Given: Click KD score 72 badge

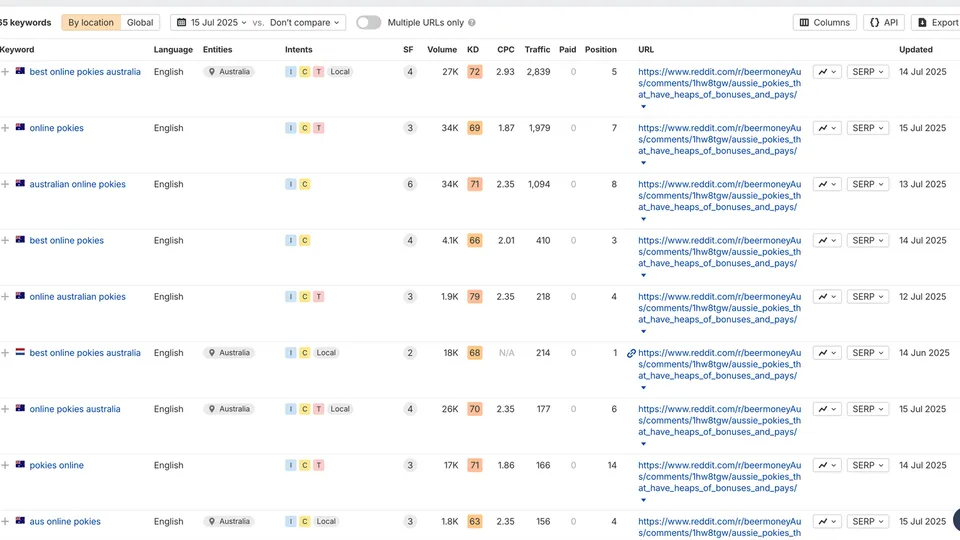Looking at the screenshot, I should (474, 72).
